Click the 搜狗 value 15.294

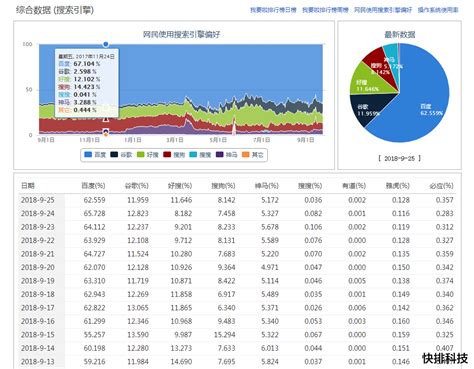click(224, 335)
